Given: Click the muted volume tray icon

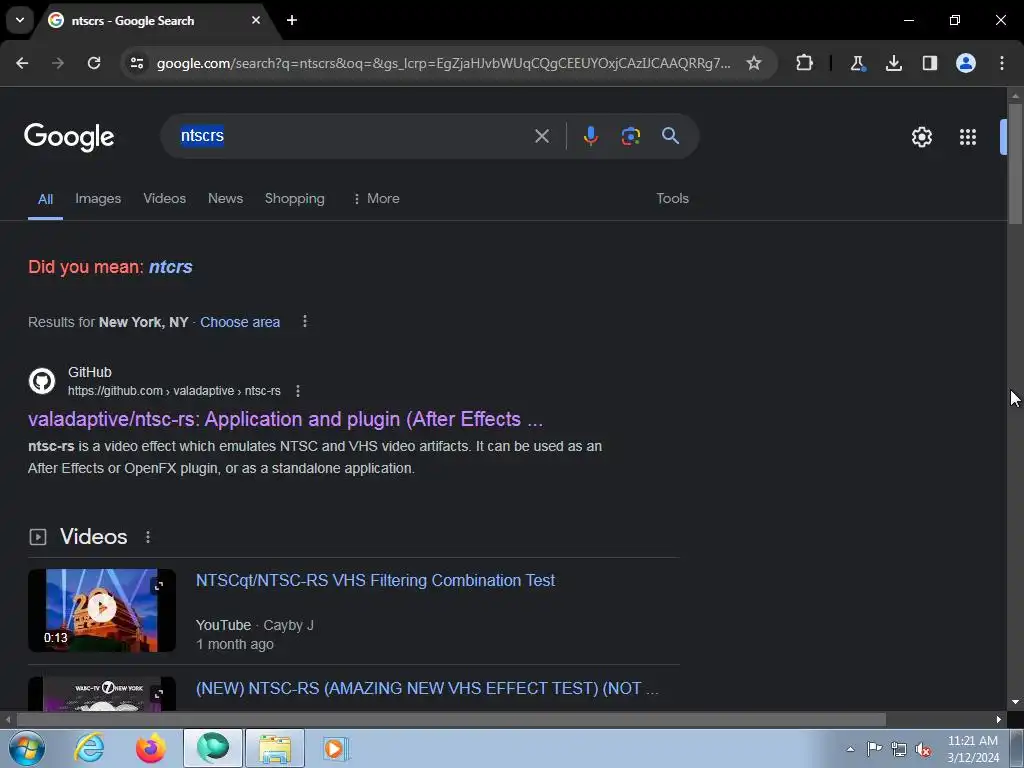Looking at the screenshot, I should 923,749.
